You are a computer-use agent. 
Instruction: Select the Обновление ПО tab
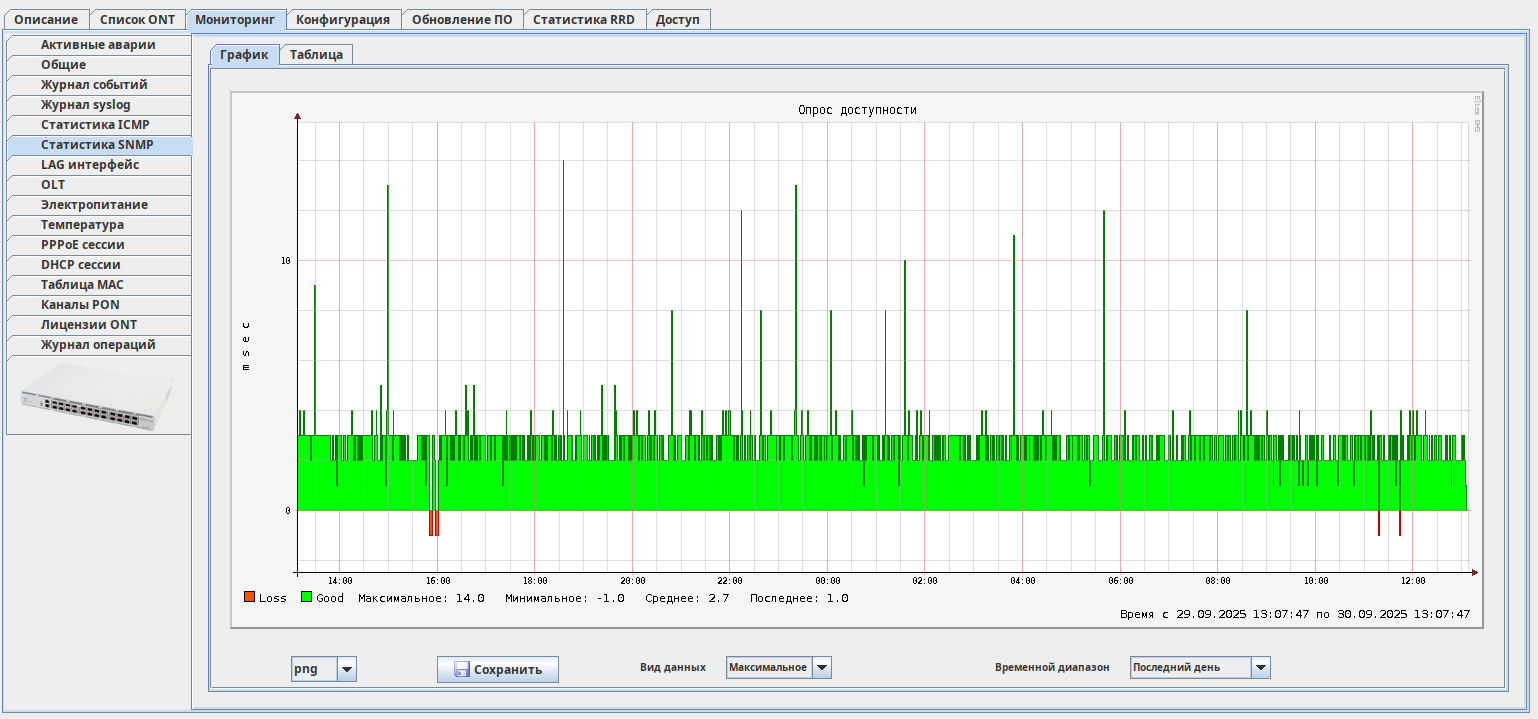pos(462,19)
